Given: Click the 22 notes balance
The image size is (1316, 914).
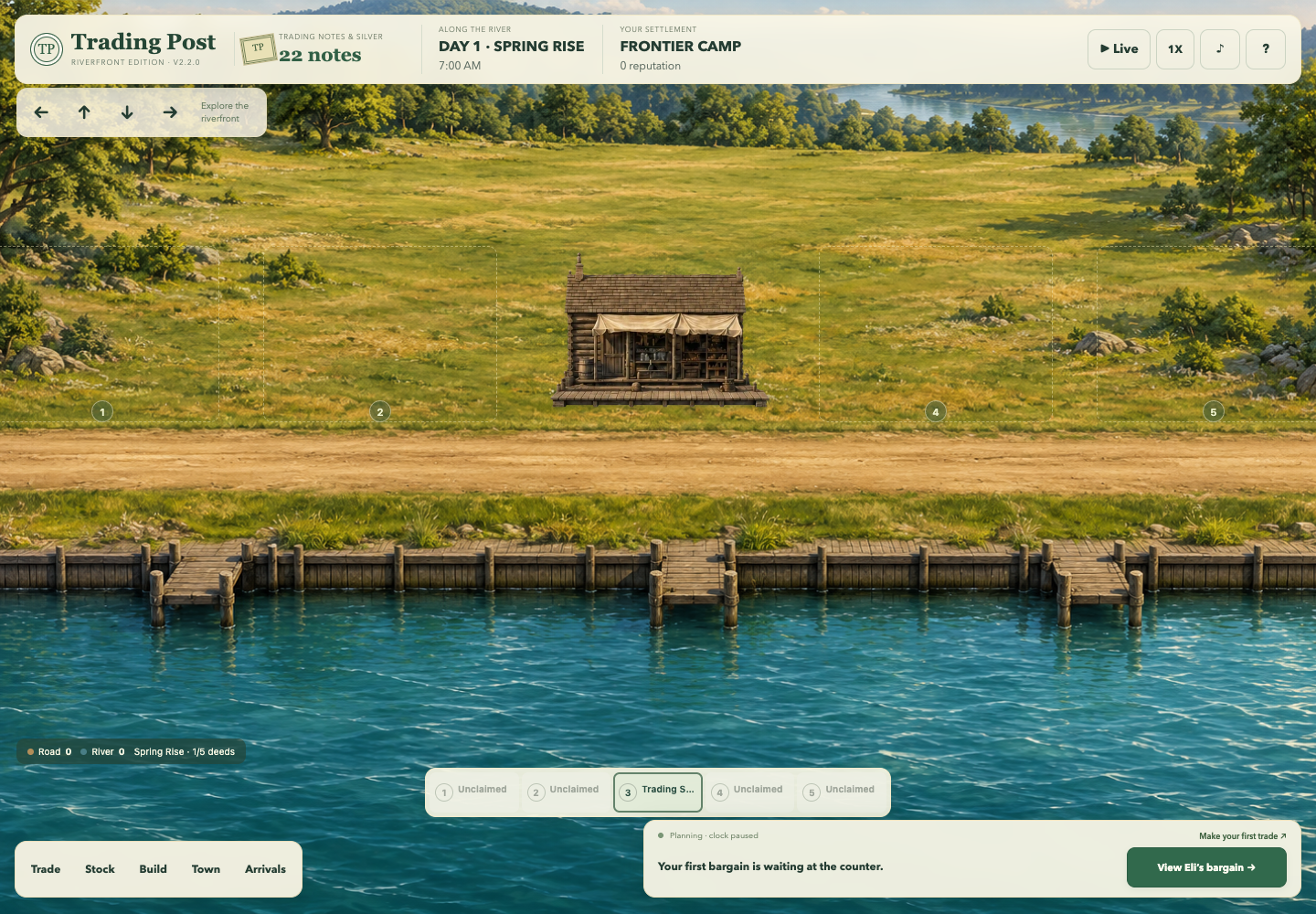Looking at the screenshot, I should 320,55.
